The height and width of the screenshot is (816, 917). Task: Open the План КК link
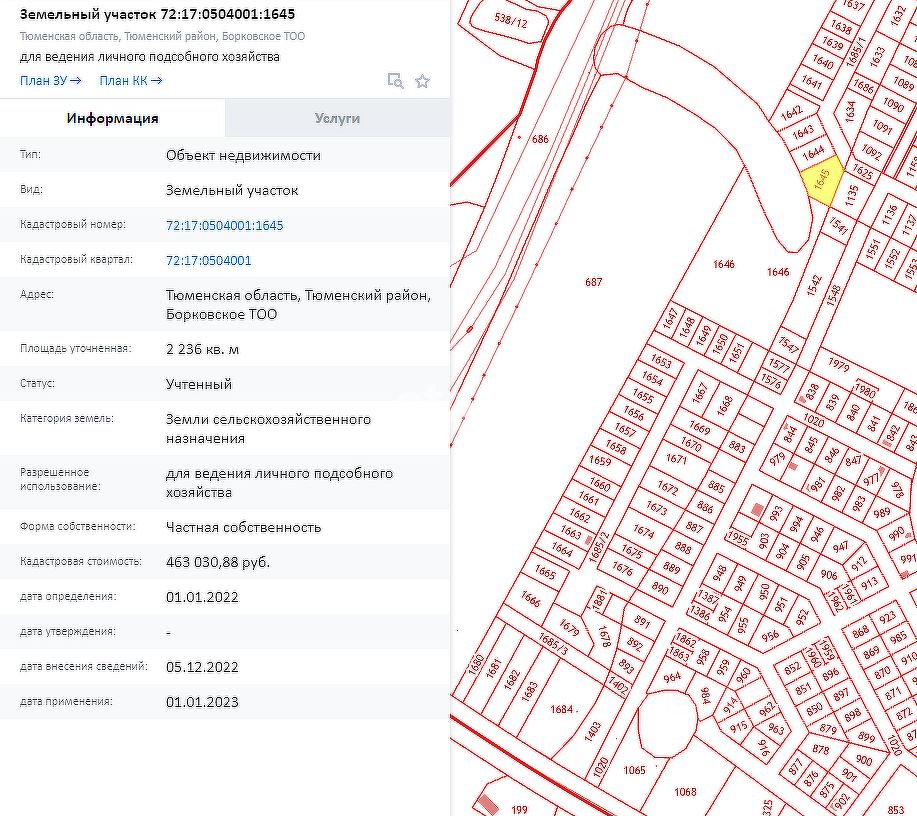click(x=130, y=81)
